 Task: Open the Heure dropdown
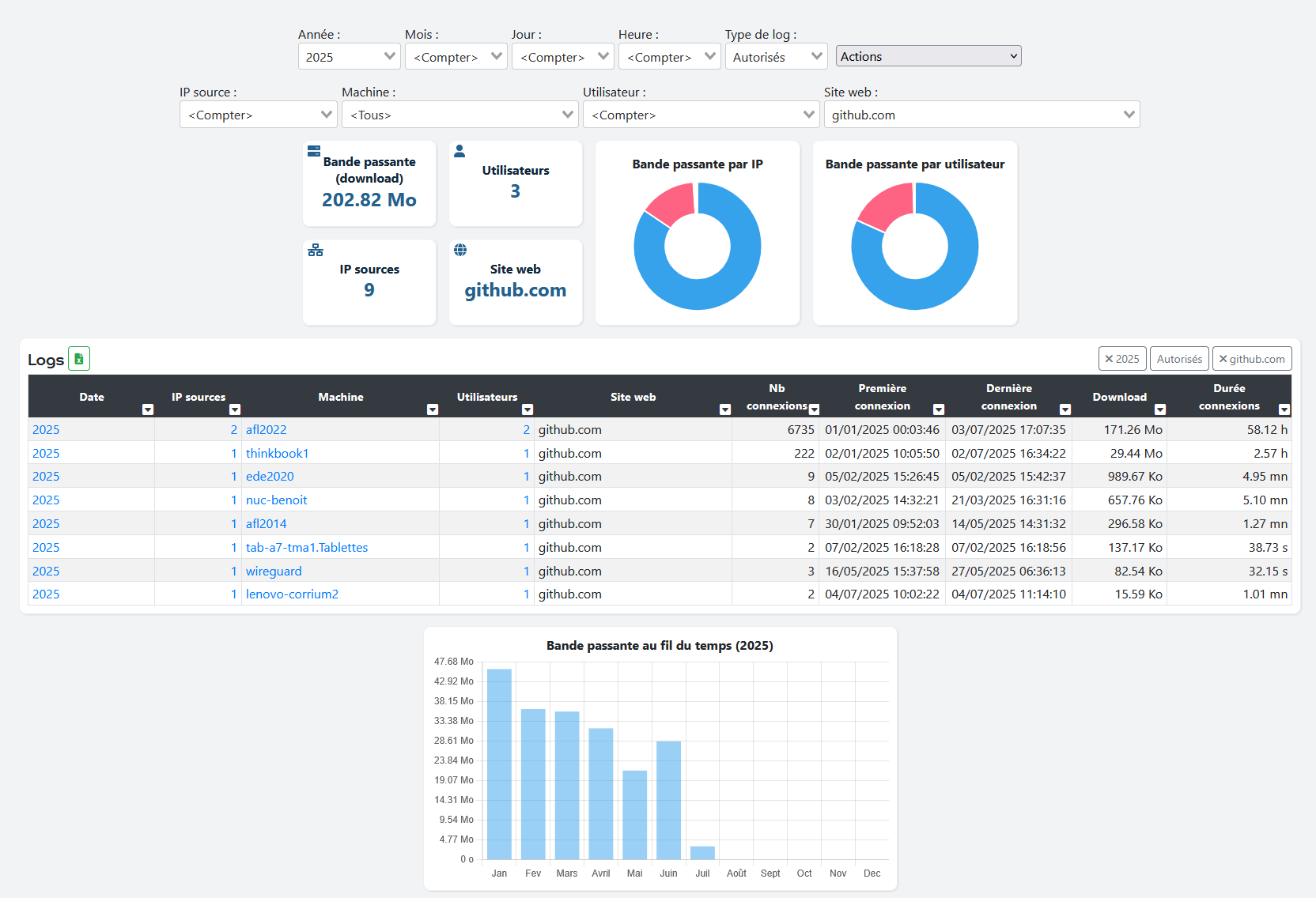point(670,57)
